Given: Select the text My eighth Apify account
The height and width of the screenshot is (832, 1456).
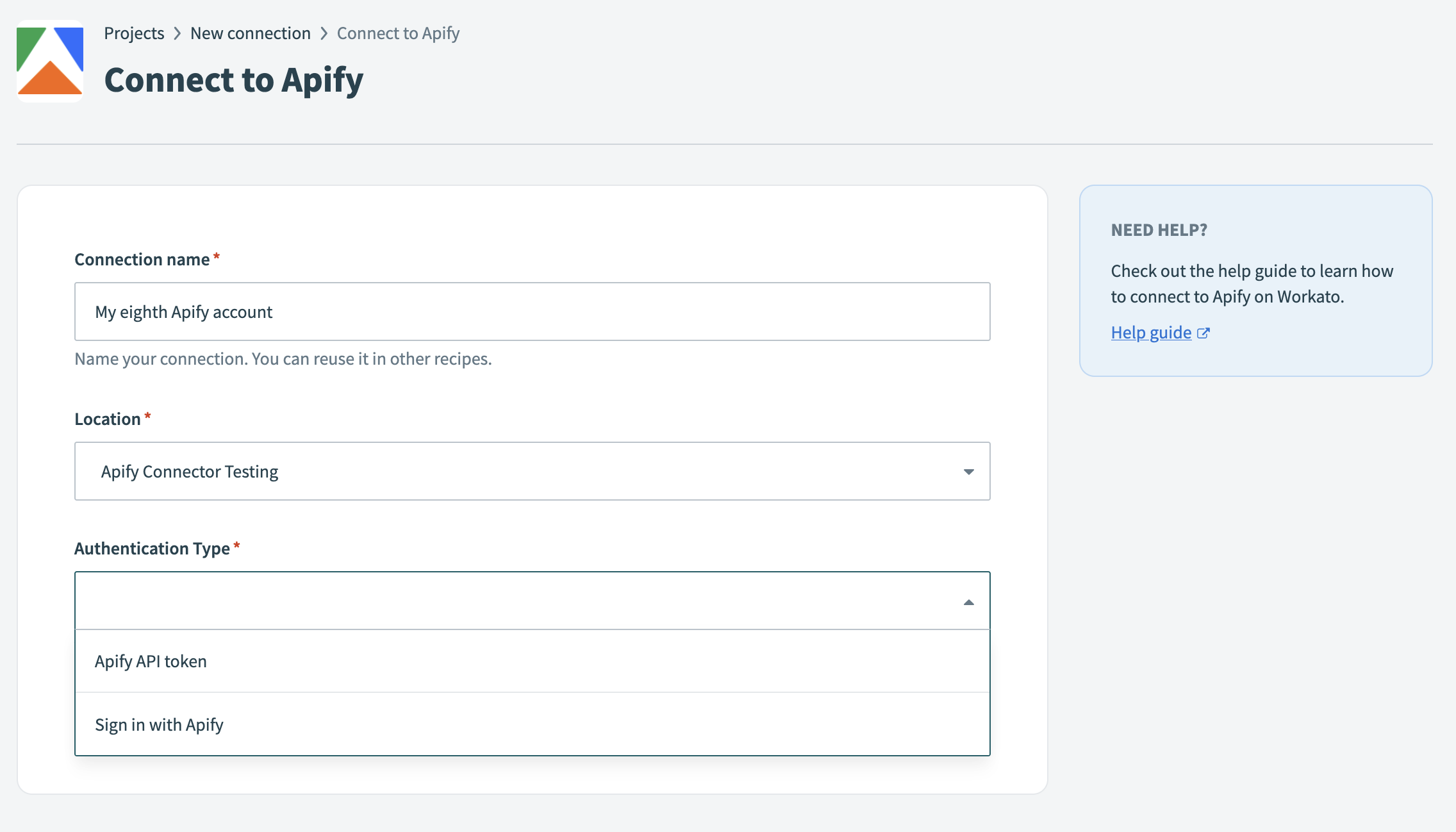Looking at the screenshot, I should coord(183,312).
